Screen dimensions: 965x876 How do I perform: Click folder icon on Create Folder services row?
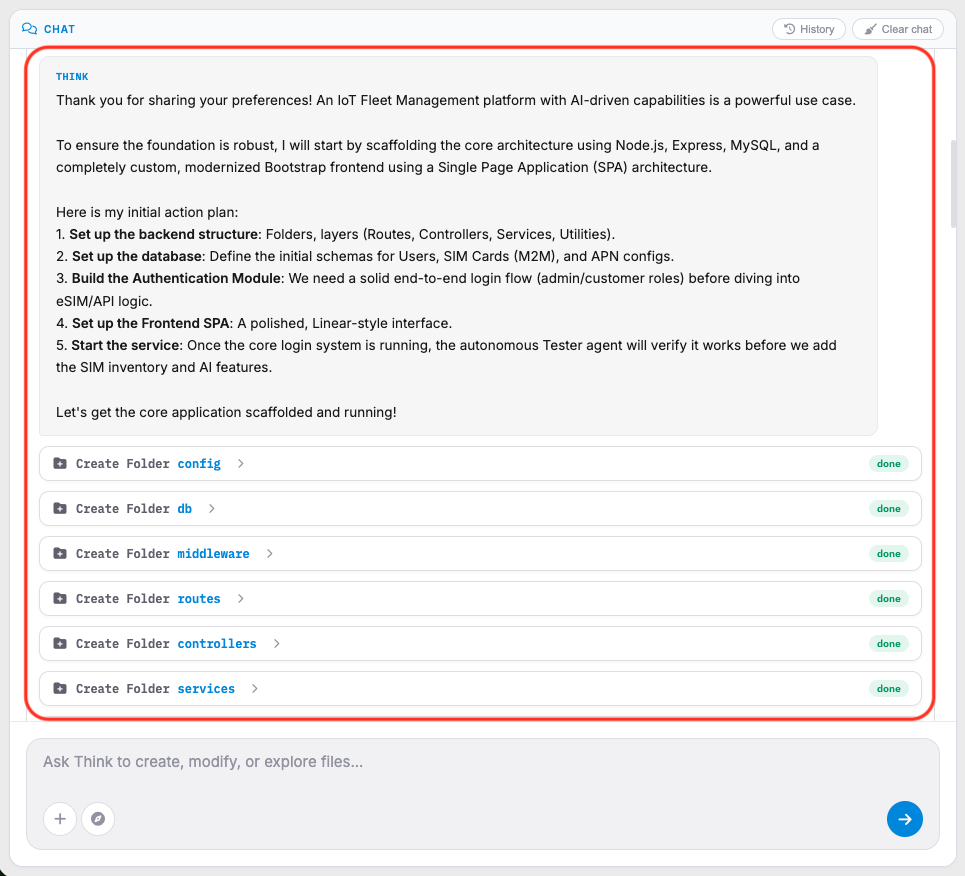[x=60, y=688]
